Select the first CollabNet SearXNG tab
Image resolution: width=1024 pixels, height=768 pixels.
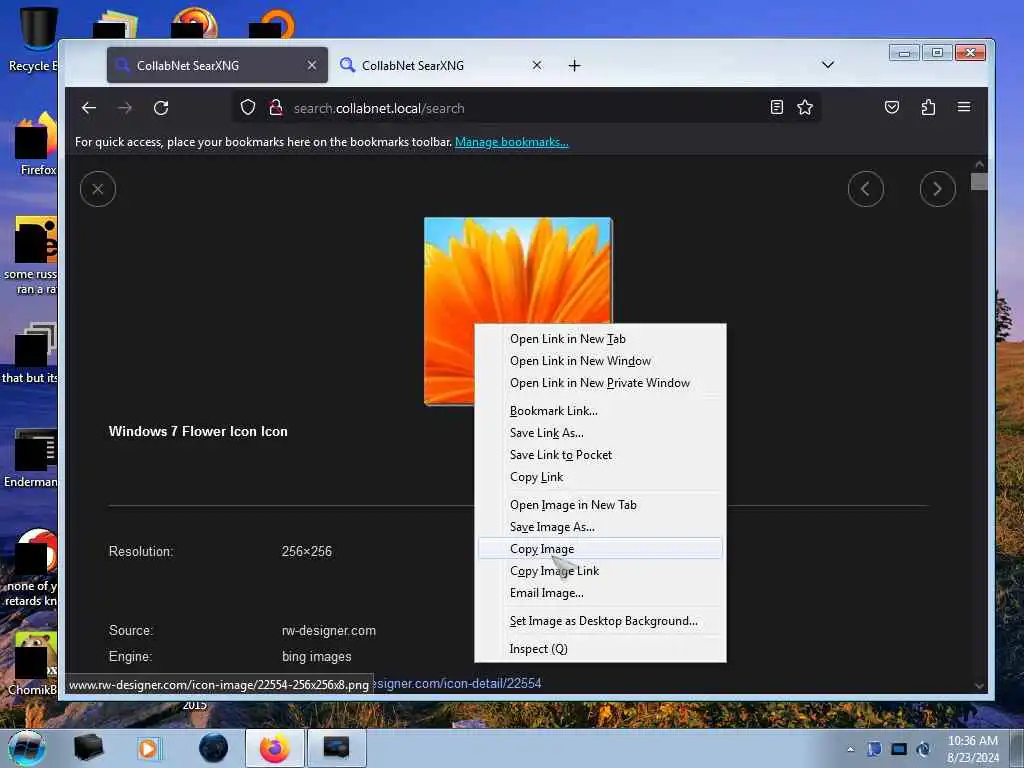[217, 65]
